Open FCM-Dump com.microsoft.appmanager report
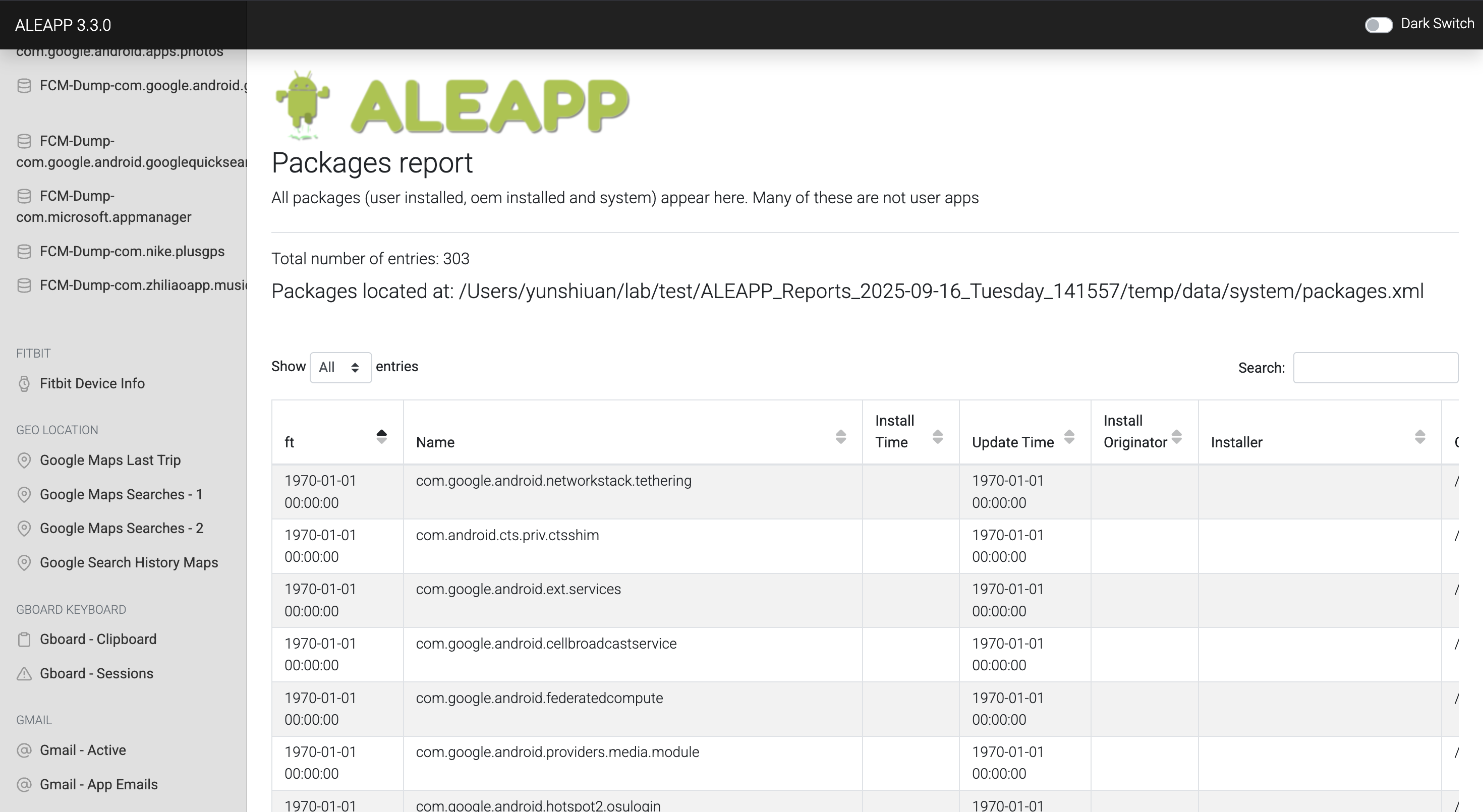This screenshot has height=812, width=1483. point(103,207)
